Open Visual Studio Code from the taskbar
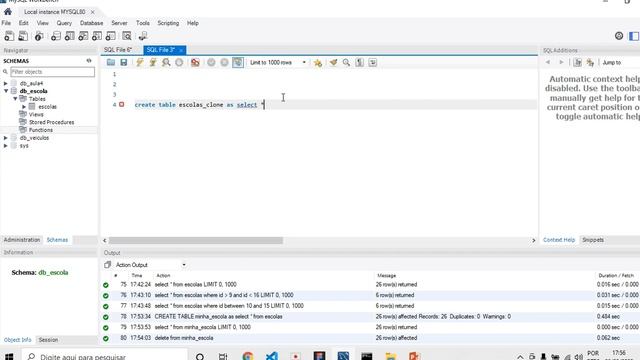 272,356
